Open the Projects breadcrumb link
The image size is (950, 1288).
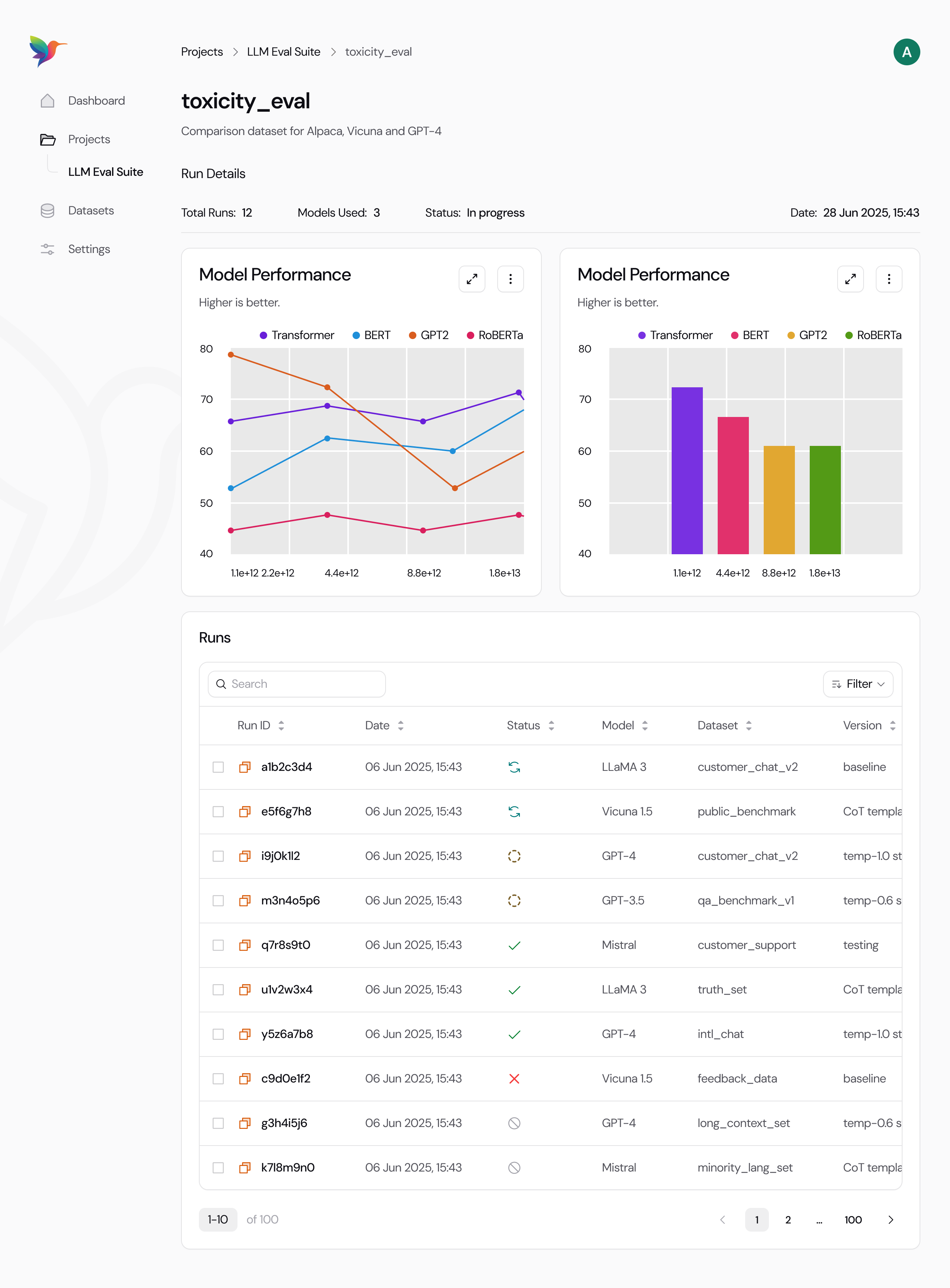coord(201,52)
